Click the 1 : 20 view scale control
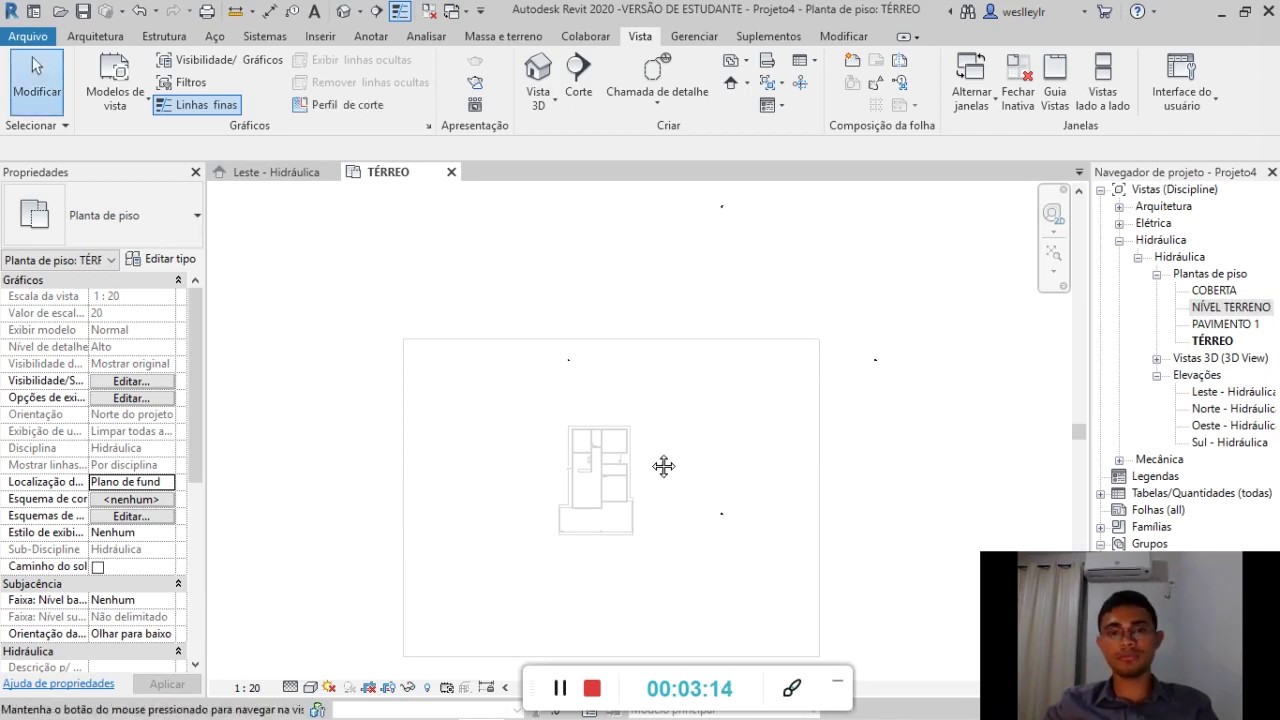The image size is (1280, 720). pos(247,688)
